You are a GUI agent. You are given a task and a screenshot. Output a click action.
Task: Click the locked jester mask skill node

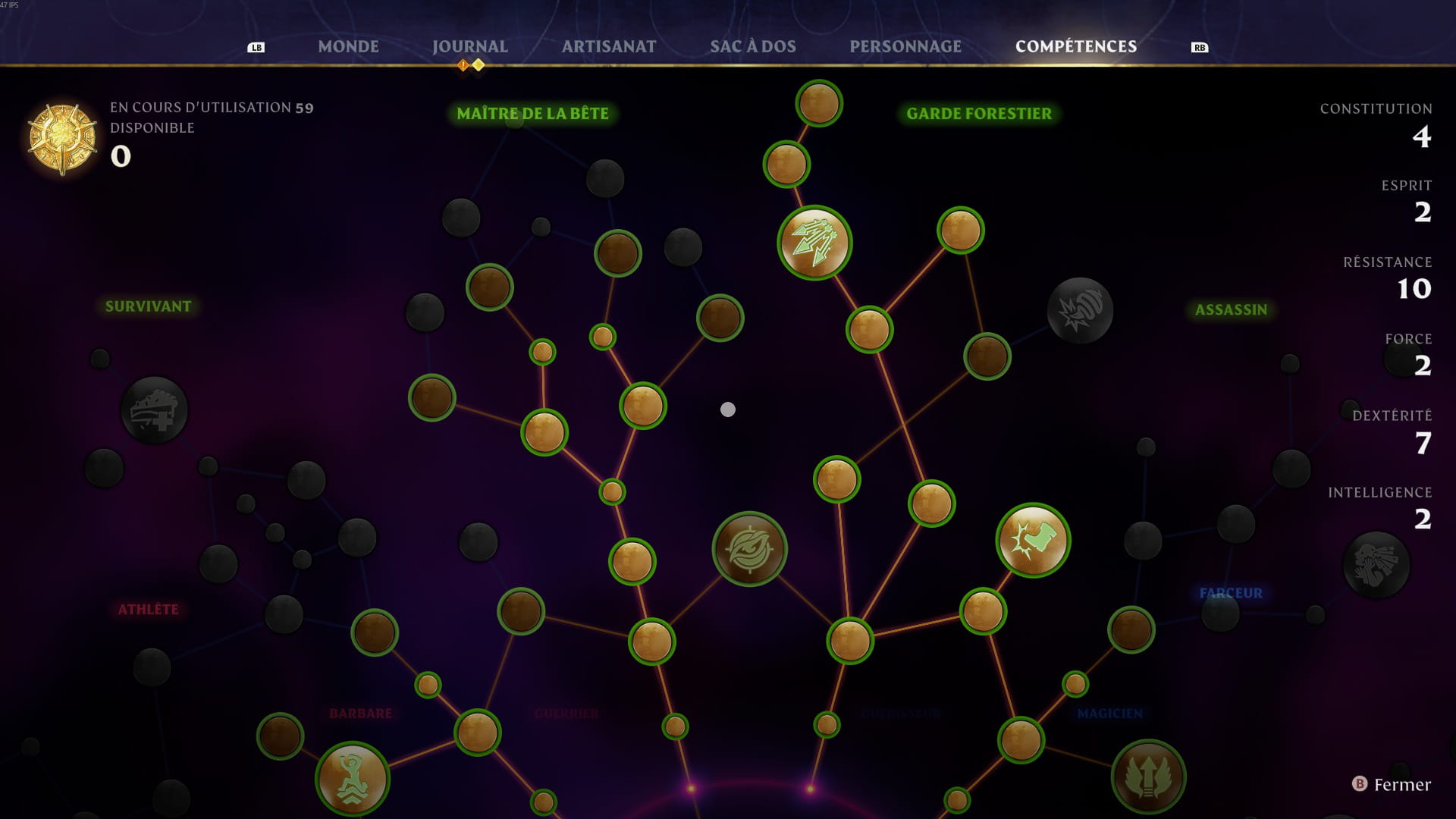click(x=1376, y=564)
